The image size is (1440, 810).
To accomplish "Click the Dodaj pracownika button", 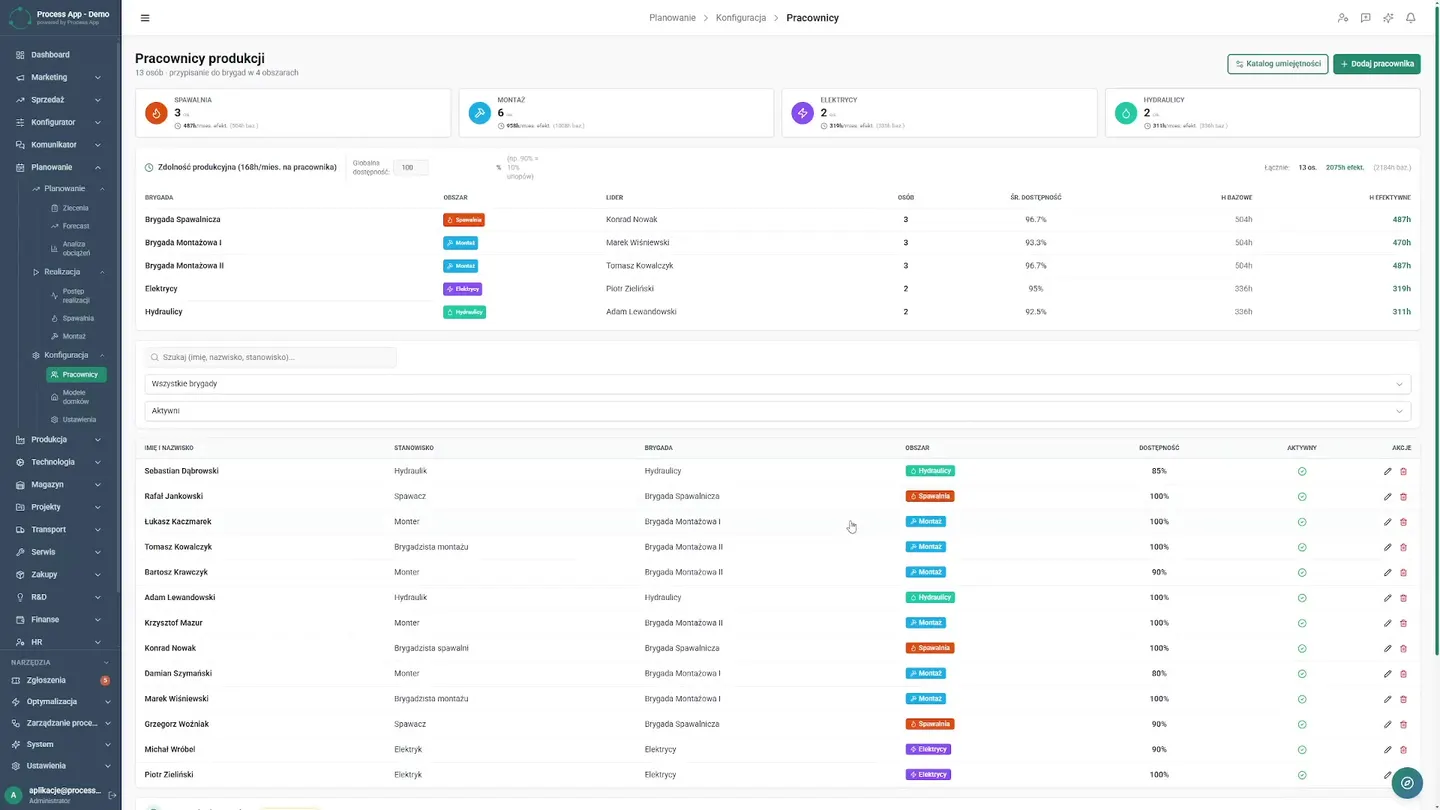I will tap(1377, 64).
